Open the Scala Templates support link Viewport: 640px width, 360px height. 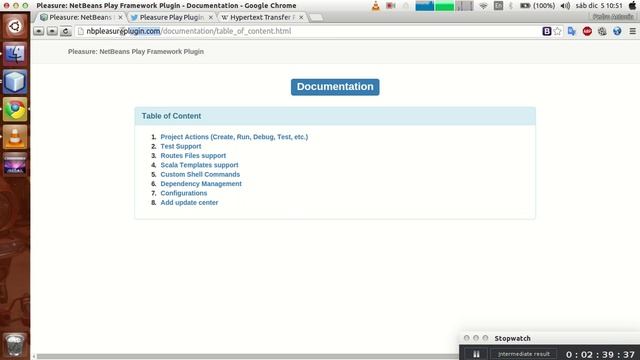point(199,165)
